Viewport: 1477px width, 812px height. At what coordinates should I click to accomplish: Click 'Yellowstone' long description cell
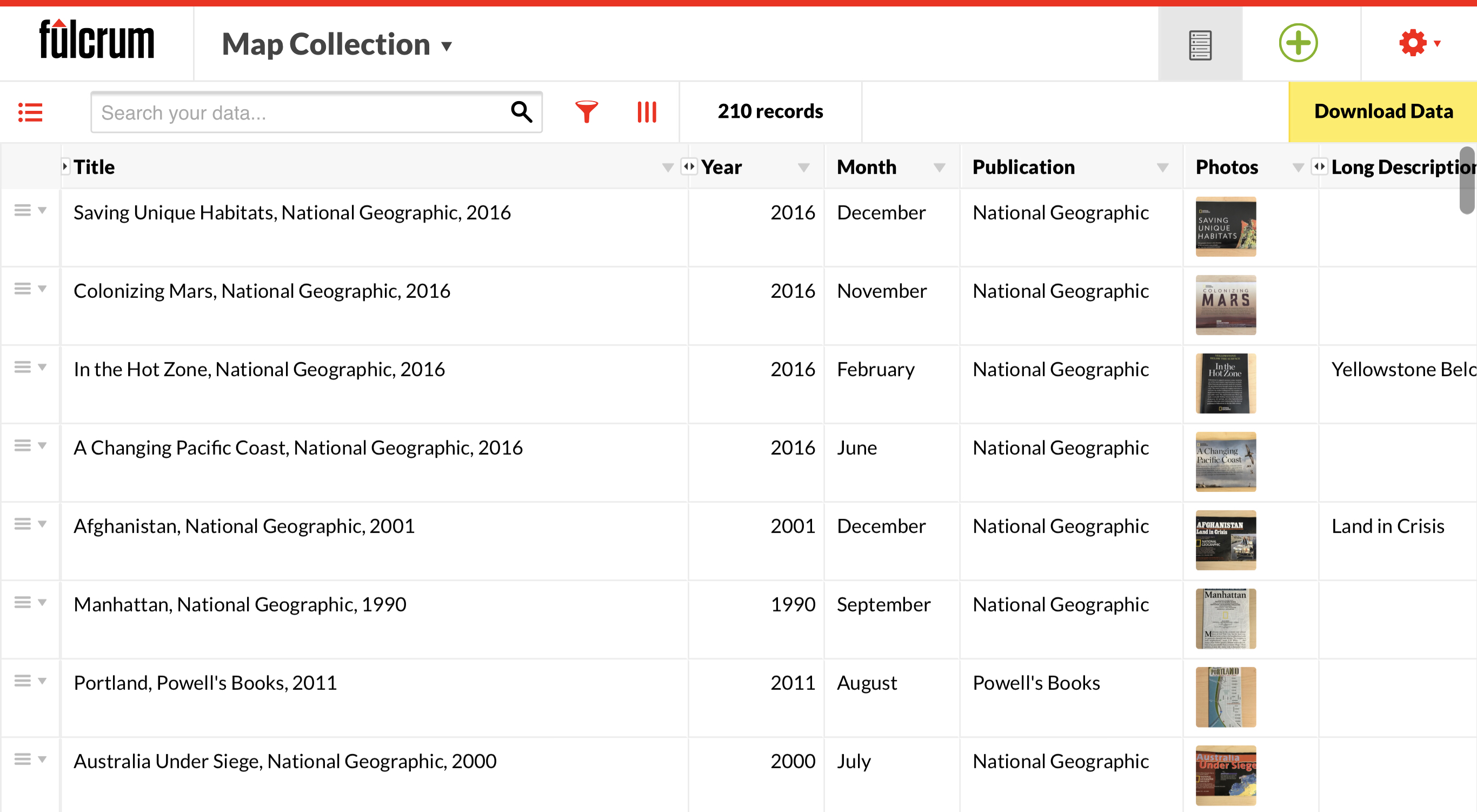[1403, 370]
